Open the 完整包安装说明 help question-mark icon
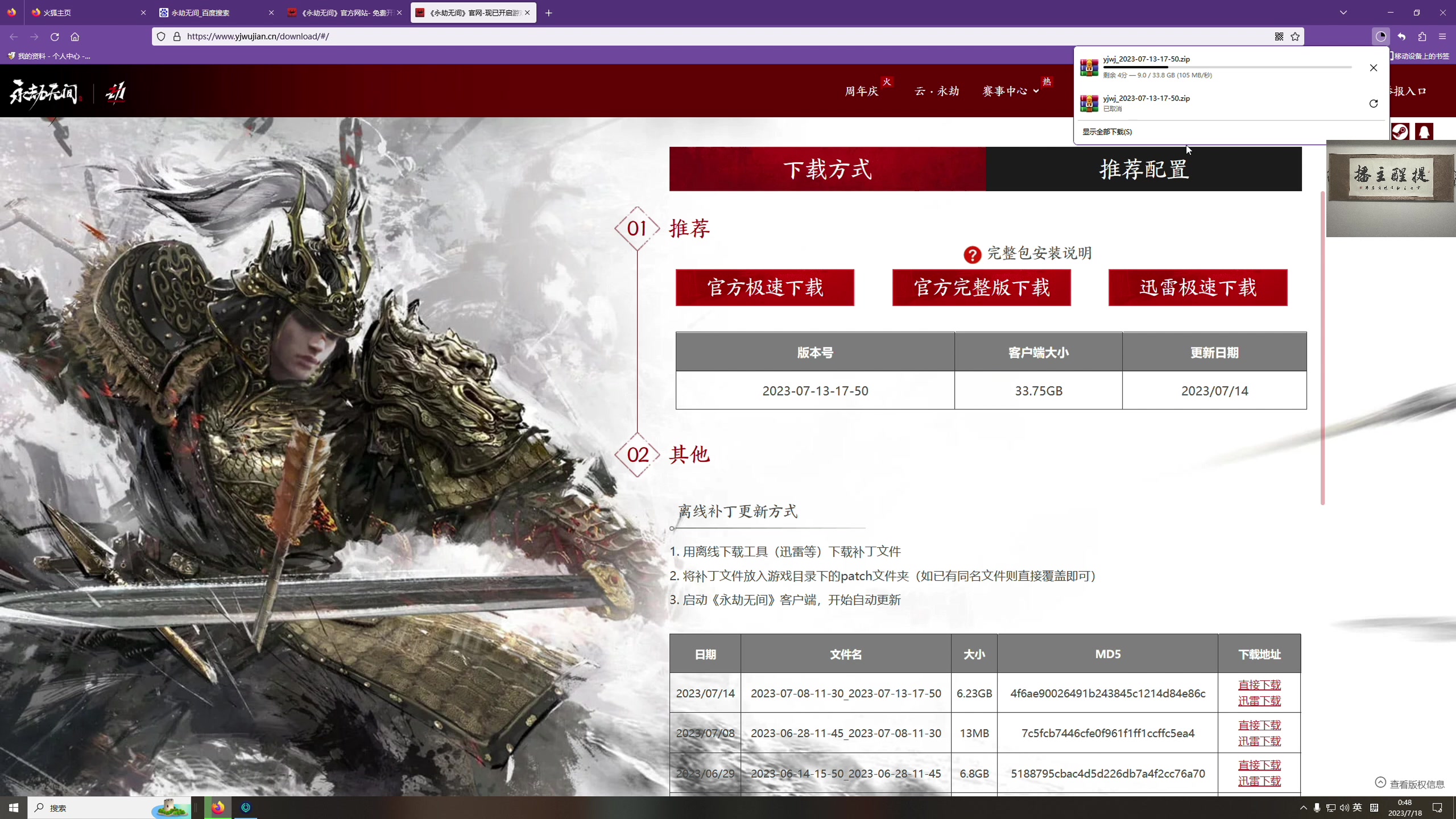Viewport: 1456px width, 819px height. pos(972,254)
